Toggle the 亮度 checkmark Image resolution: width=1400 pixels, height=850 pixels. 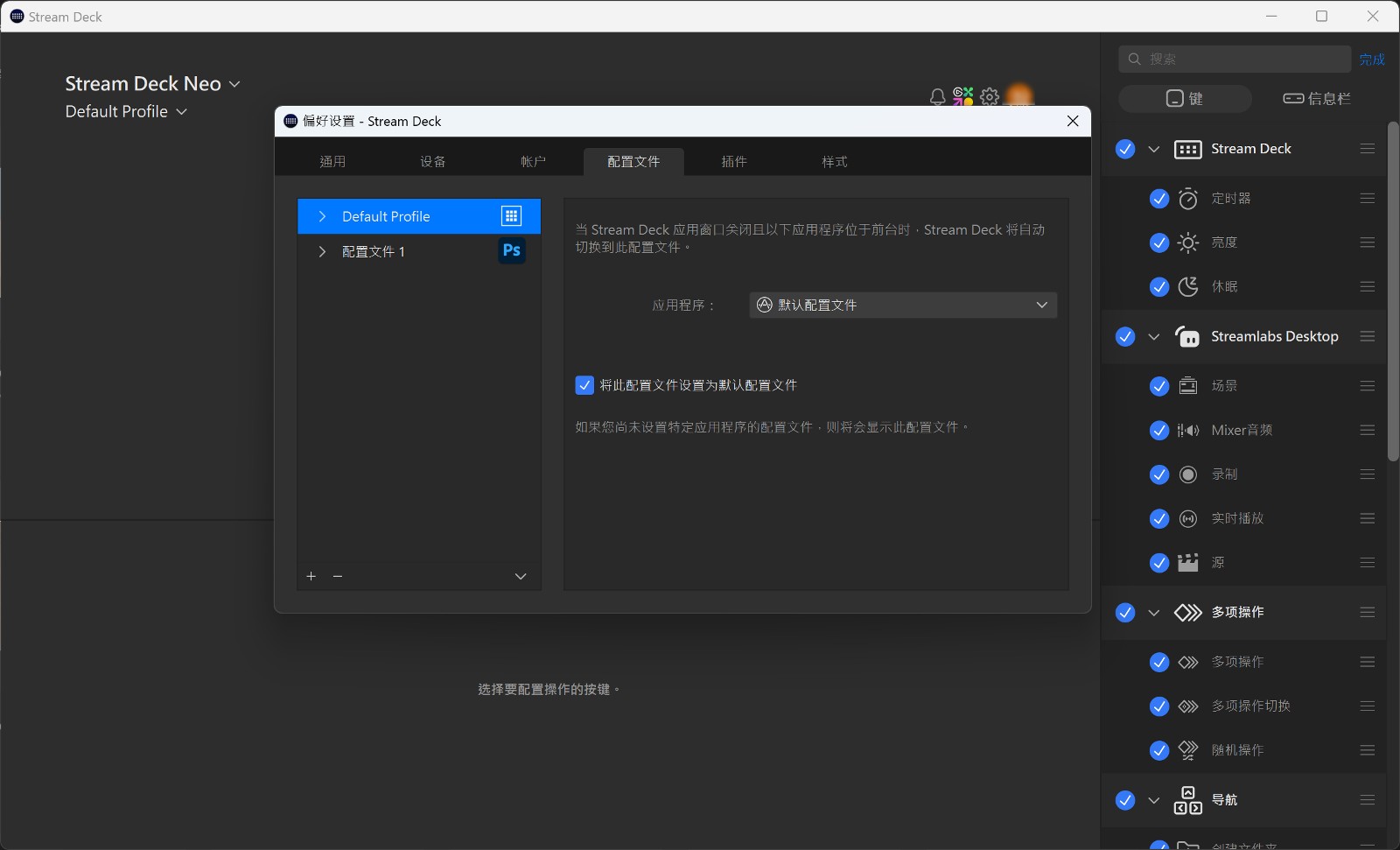1159,242
